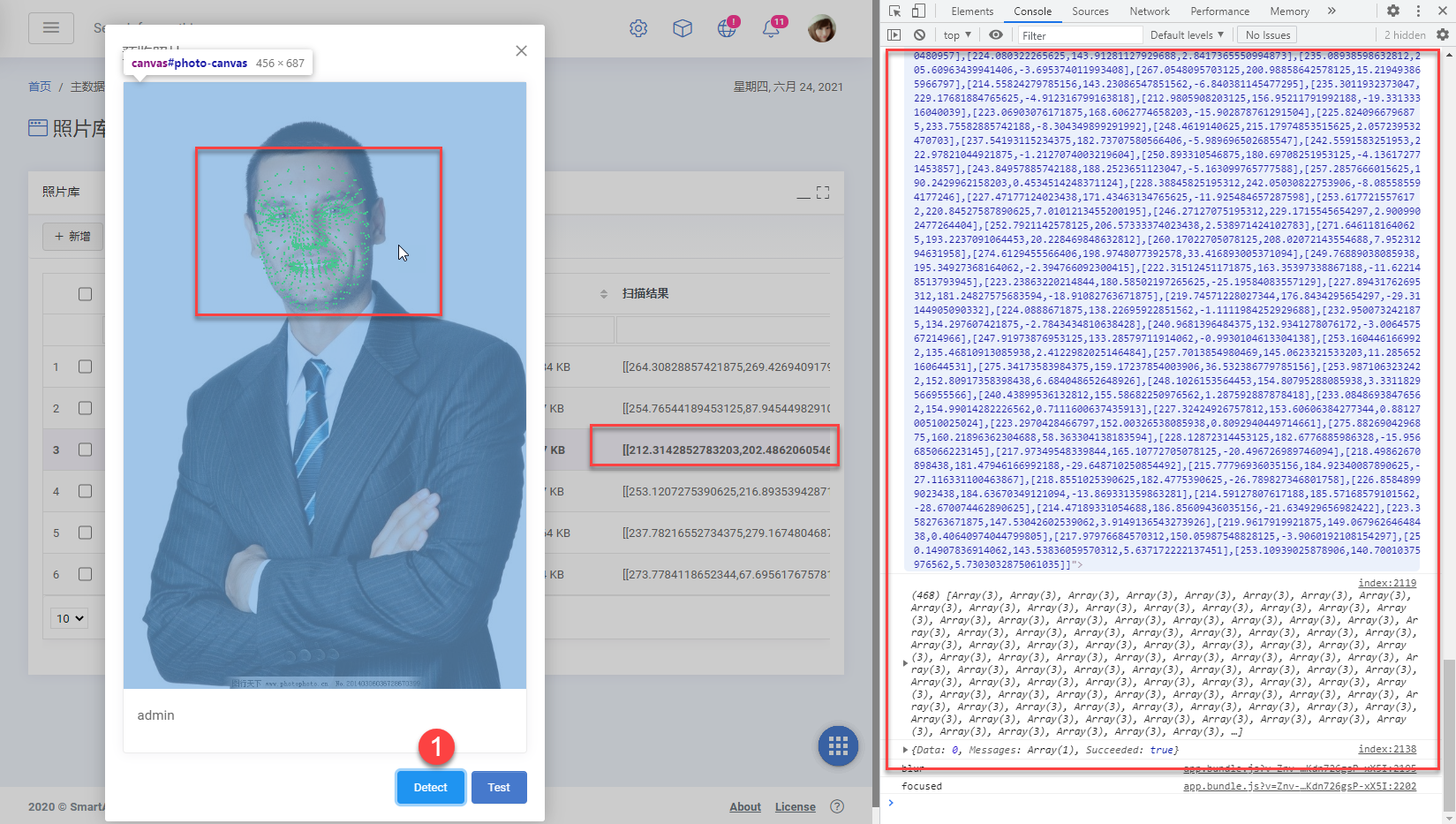Switch to the DevTools Memory tab
The height and width of the screenshot is (824, 1456).
pos(1289,11)
